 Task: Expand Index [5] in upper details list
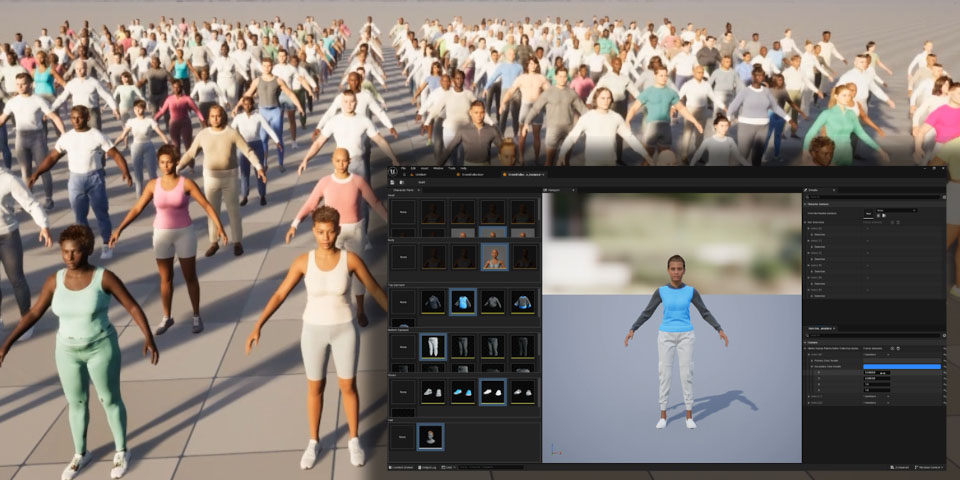point(809,290)
